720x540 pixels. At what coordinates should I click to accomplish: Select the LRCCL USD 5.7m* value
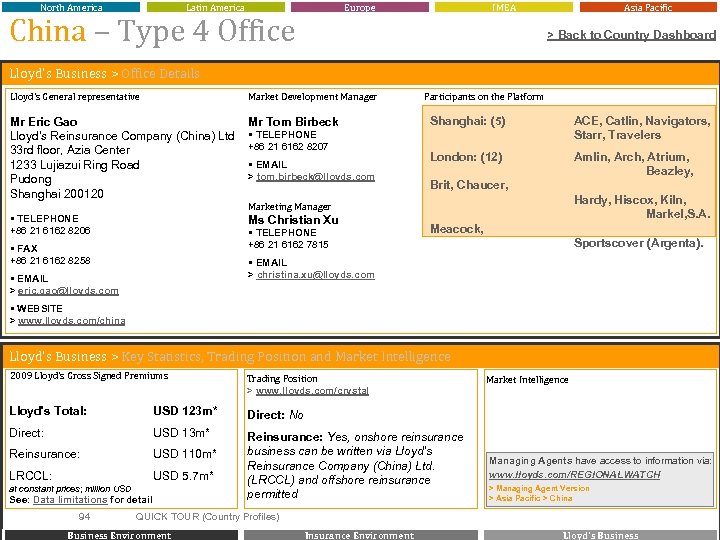click(183, 475)
